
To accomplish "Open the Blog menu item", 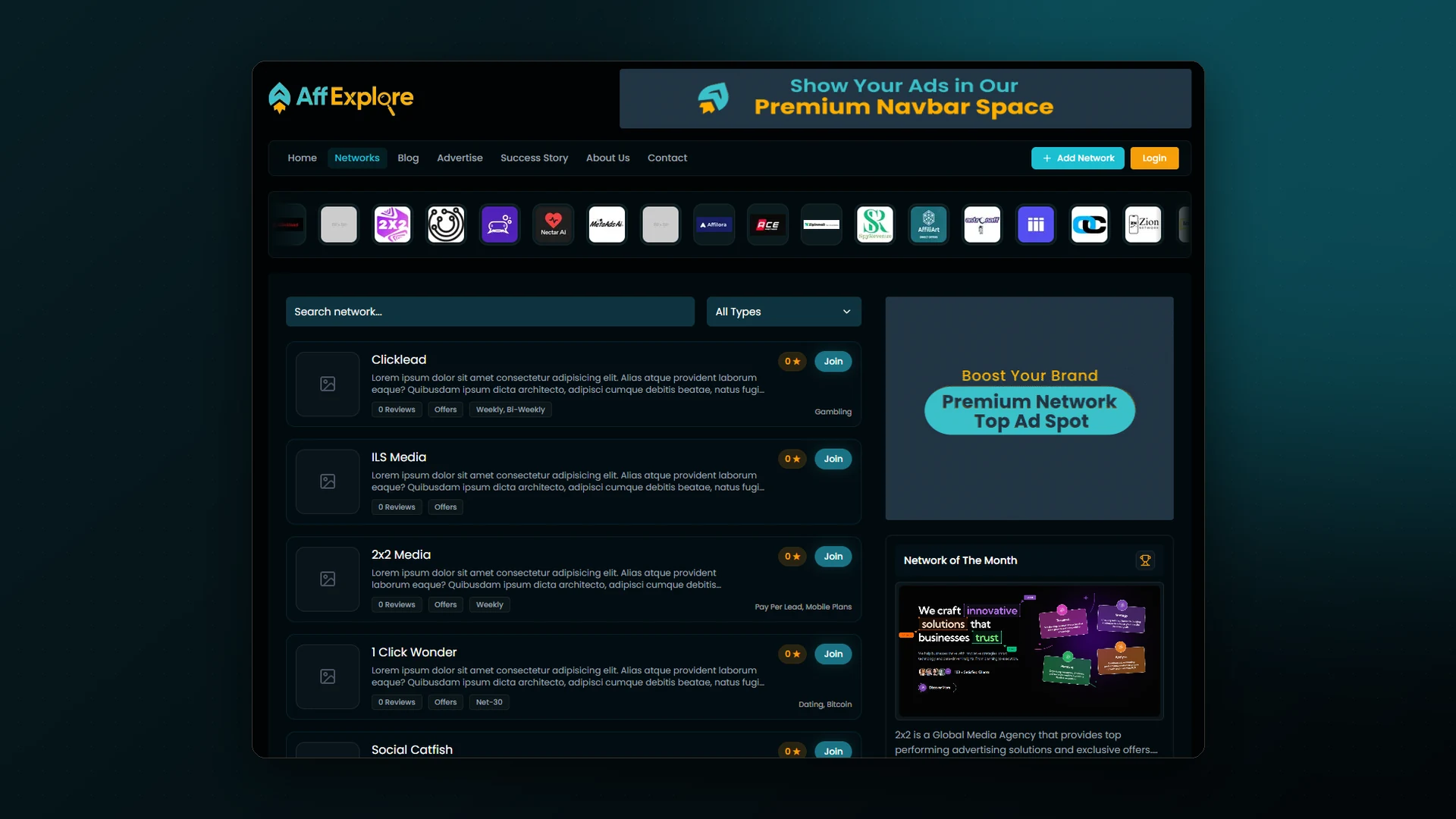I will 408,158.
